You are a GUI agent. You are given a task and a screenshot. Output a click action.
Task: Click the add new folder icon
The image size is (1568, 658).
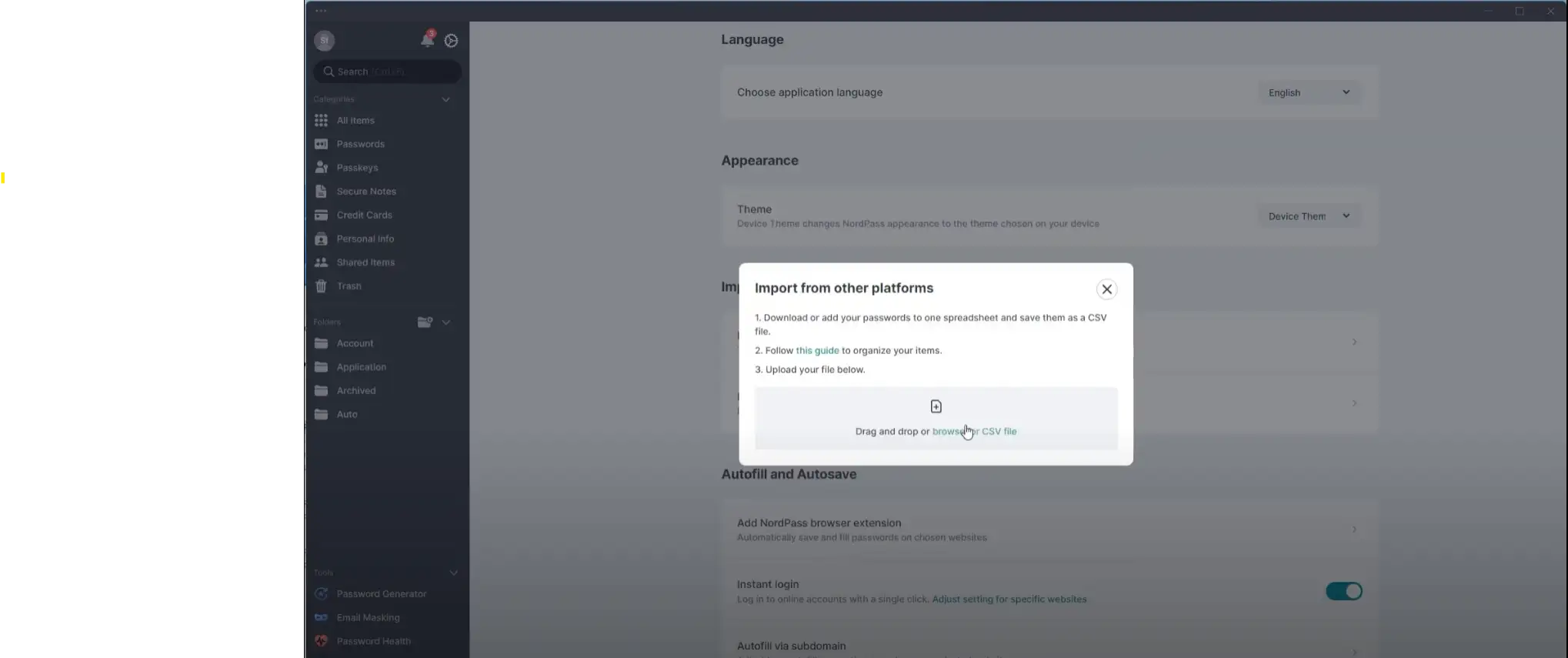click(425, 322)
